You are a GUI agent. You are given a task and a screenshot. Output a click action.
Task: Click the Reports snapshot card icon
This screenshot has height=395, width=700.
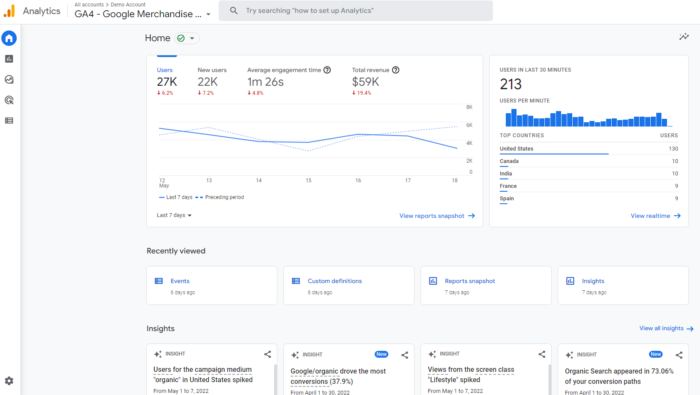[x=433, y=281]
